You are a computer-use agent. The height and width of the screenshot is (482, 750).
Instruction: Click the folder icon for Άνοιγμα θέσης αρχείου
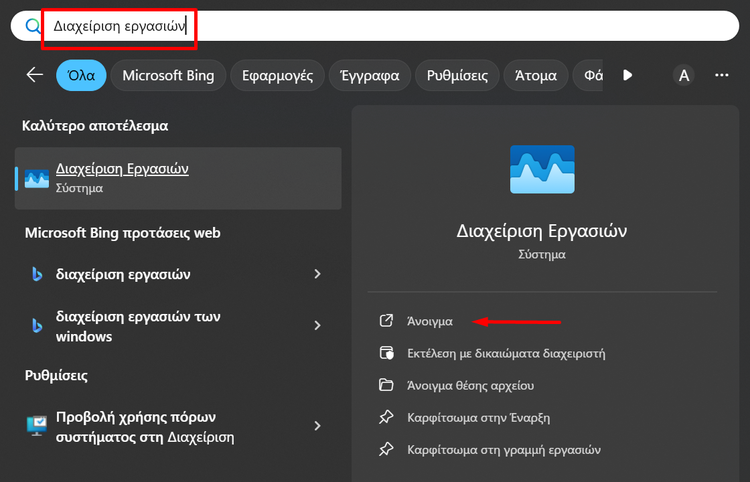point(386,385)
